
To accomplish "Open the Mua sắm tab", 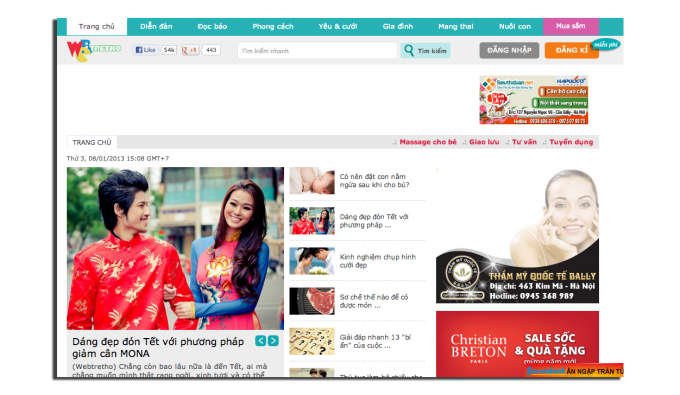I will point(571,26).
